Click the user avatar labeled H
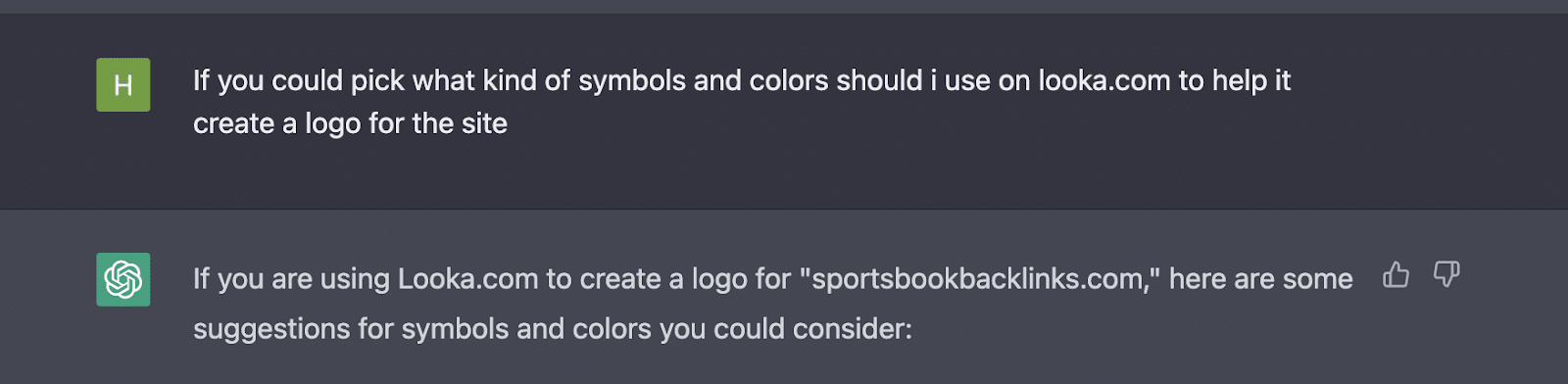 coord(123,84)
